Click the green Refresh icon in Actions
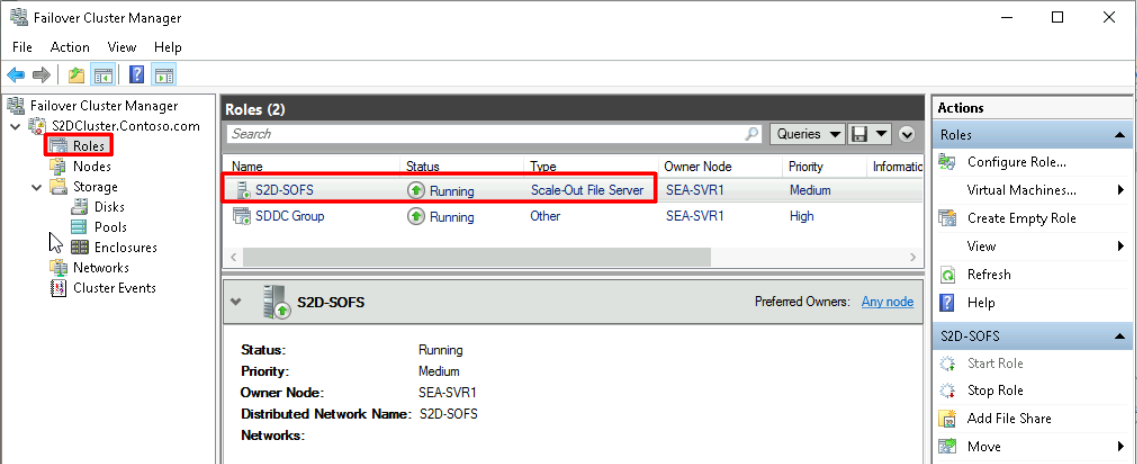 coord(947,275)
